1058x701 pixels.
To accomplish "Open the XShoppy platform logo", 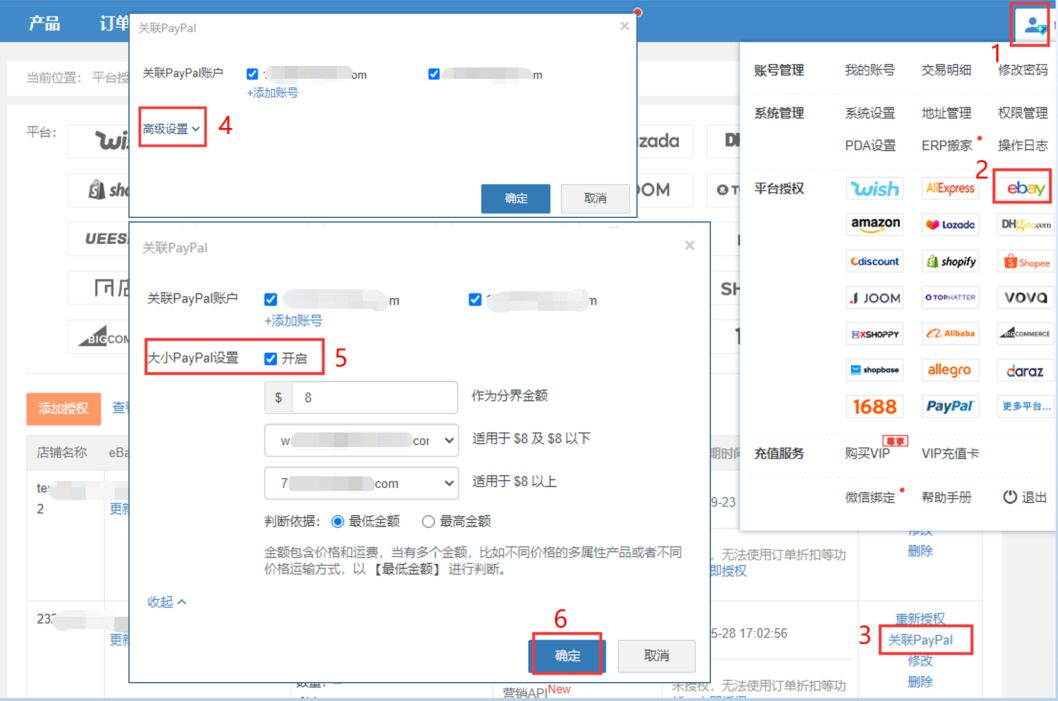I will (874, 333).
